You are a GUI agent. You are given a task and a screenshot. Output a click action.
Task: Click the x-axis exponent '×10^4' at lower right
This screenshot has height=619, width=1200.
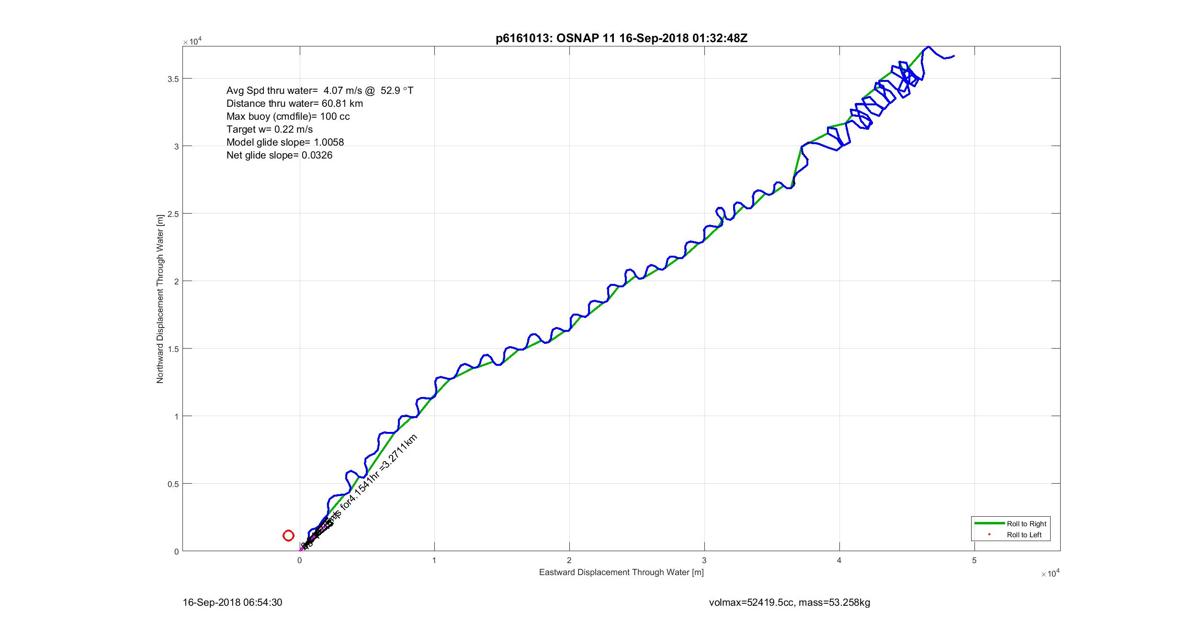click(1048, 574)
